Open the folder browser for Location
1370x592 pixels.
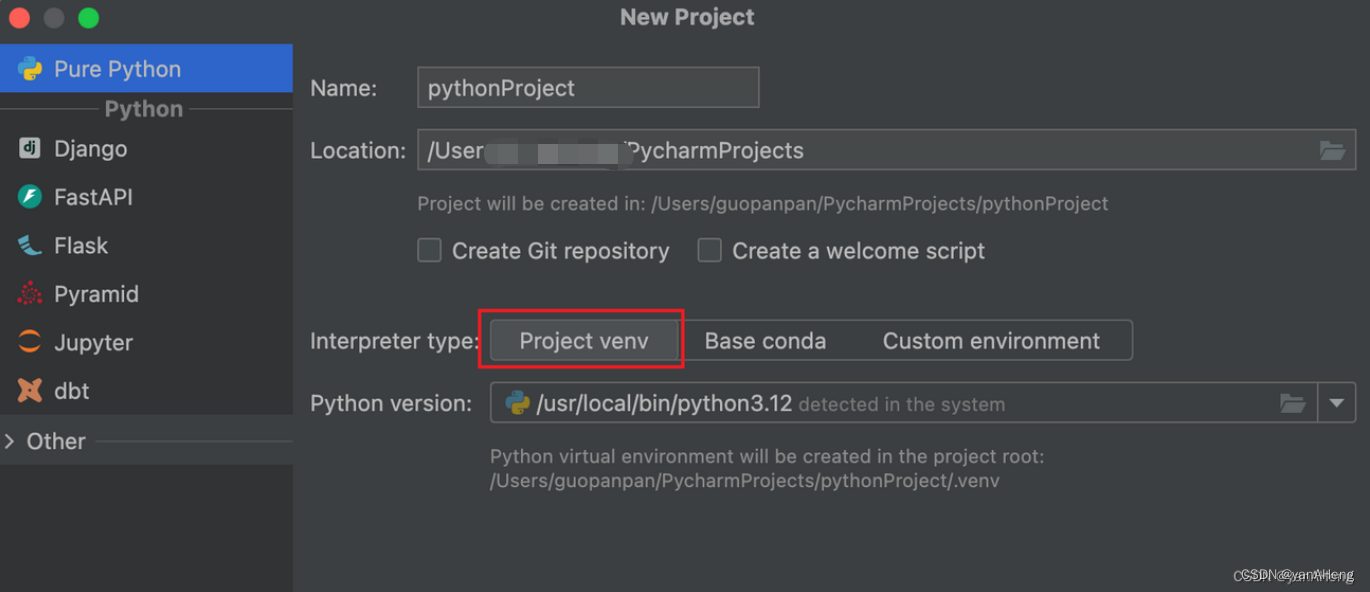coord(1332,150)
